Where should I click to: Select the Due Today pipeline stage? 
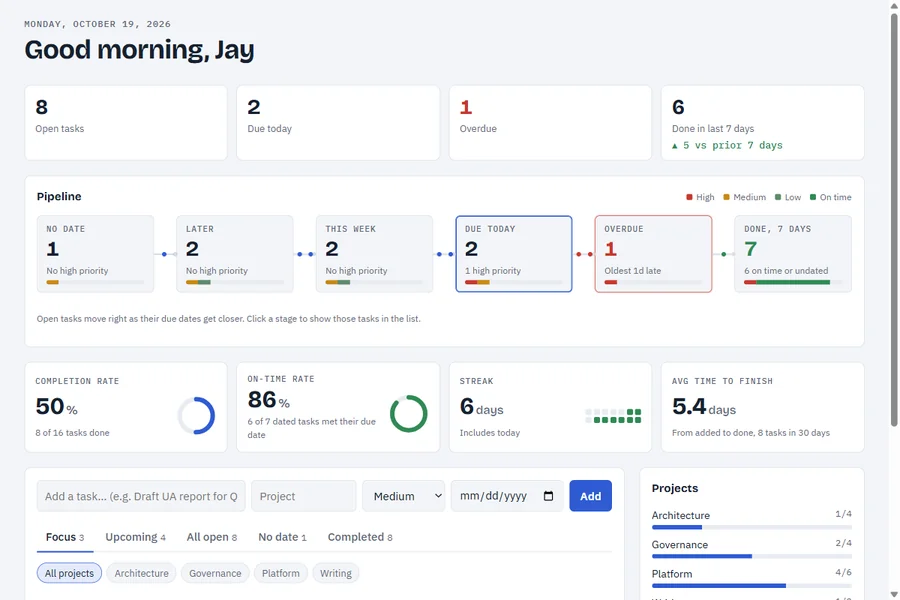point(514,254)
